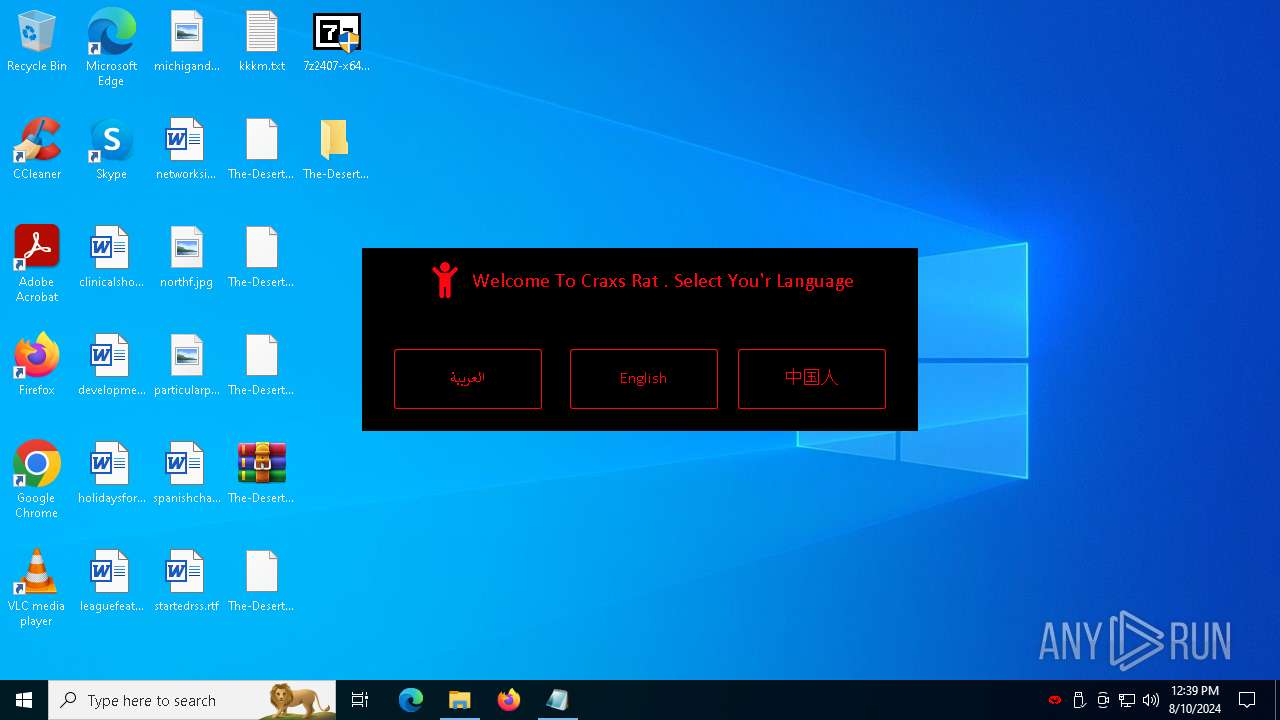
Task: Click the USB safely remove tray icon
Action: [x=1079, y=700]
